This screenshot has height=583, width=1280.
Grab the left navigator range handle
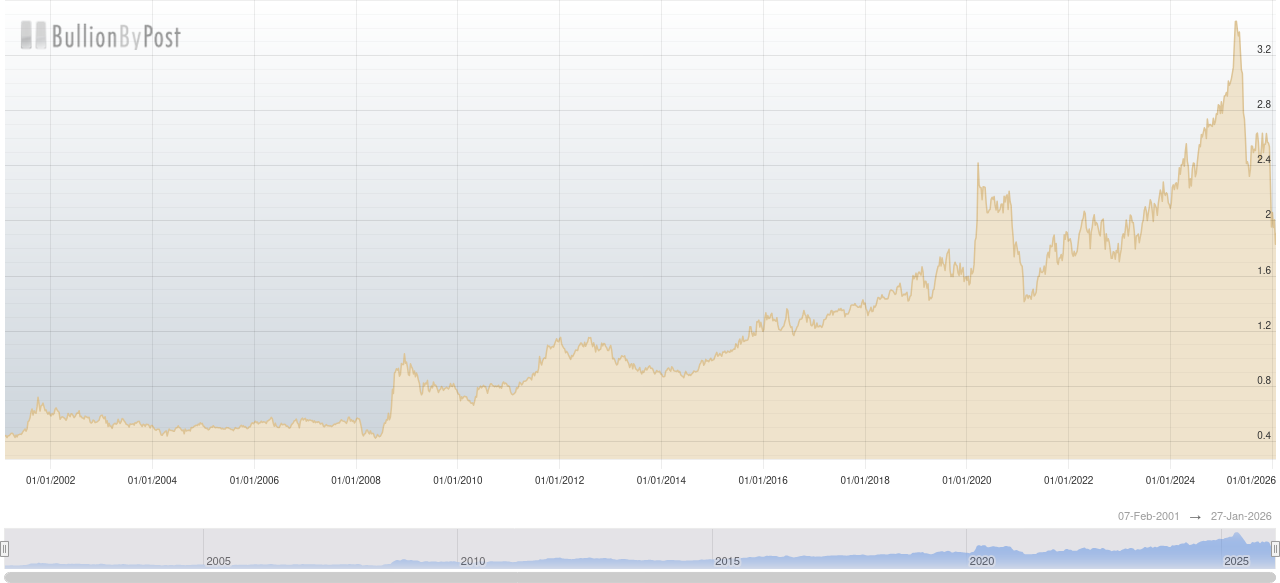pos(4,548)
